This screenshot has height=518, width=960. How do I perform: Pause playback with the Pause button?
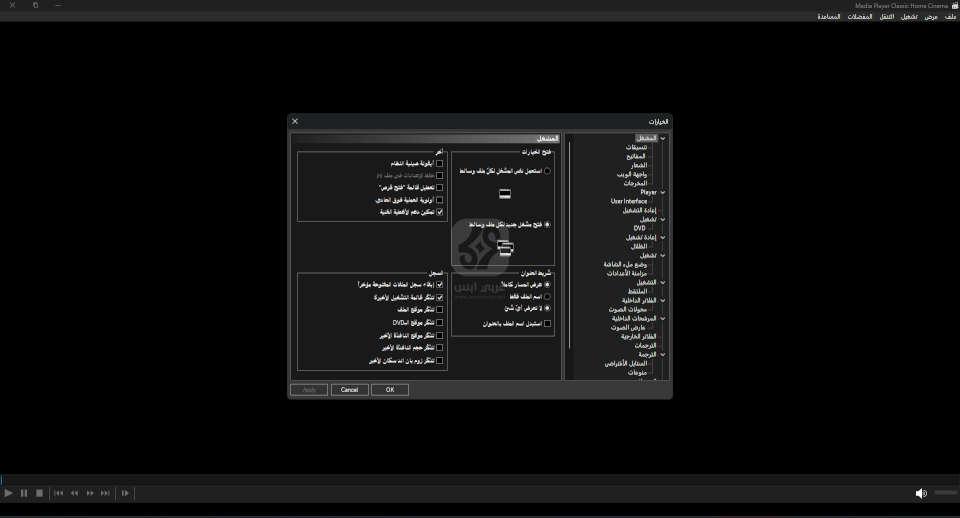coord(24,493)
